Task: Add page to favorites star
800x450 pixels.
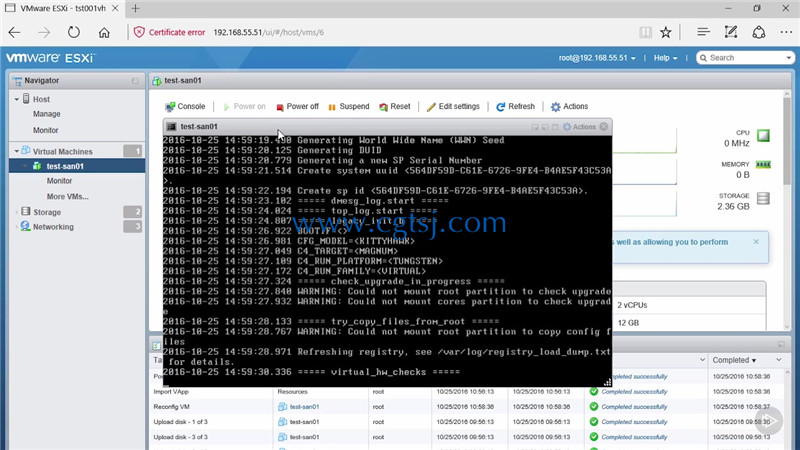Action: (666, 32)
